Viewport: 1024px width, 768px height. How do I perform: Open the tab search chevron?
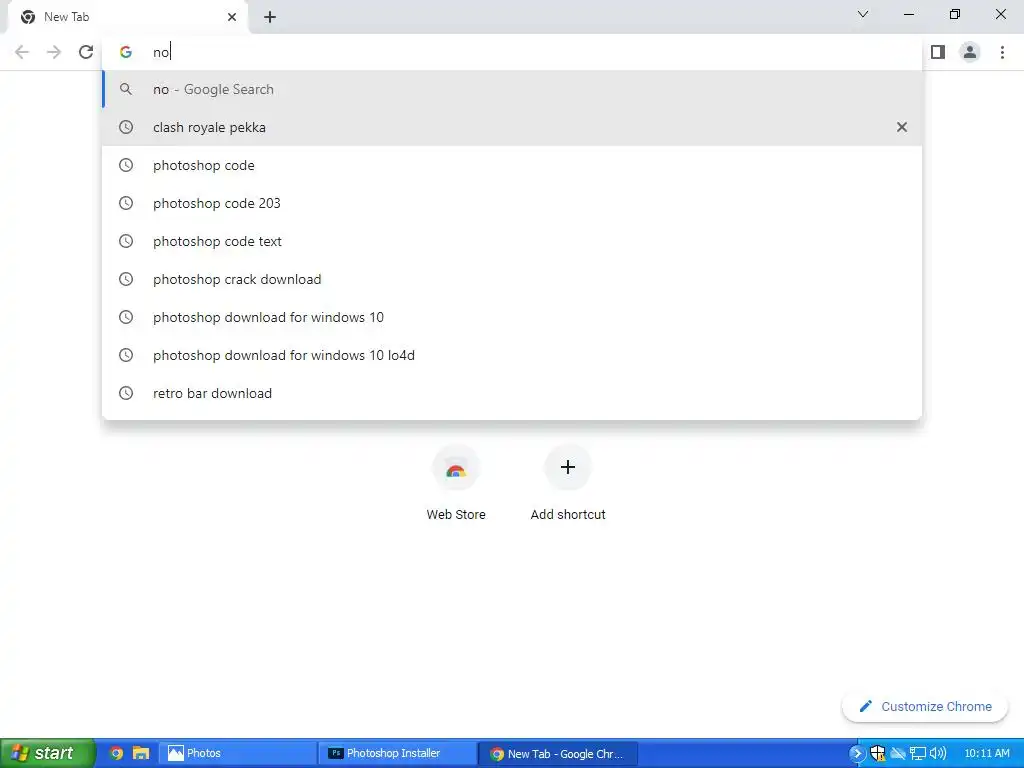pyautogui.click(x=863, y=14)
